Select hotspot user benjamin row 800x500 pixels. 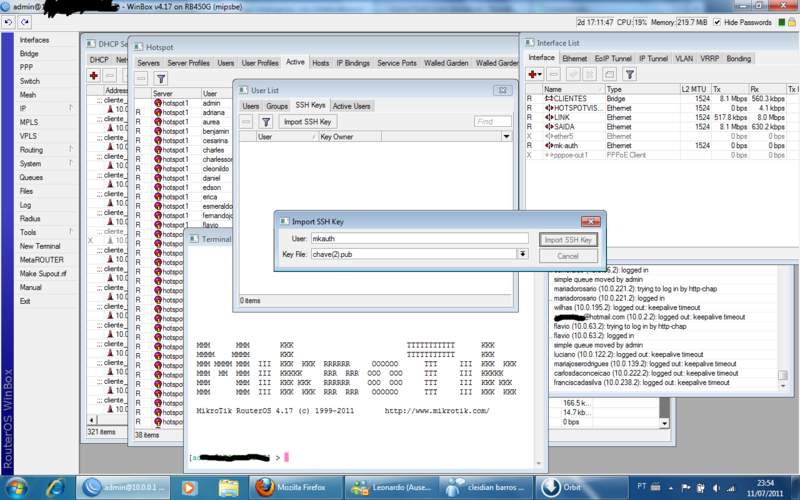coord(184,131)
